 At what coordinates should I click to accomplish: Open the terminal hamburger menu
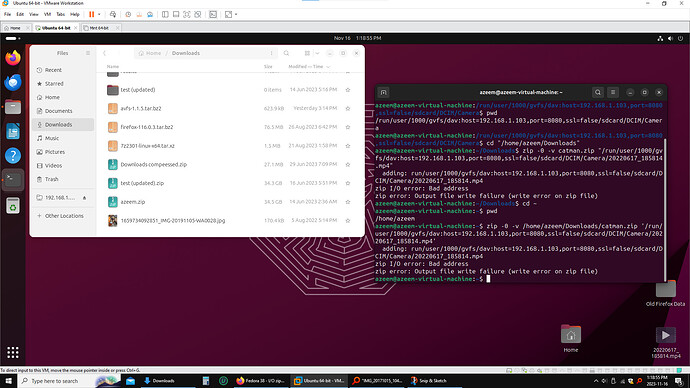tap(613, 92)
